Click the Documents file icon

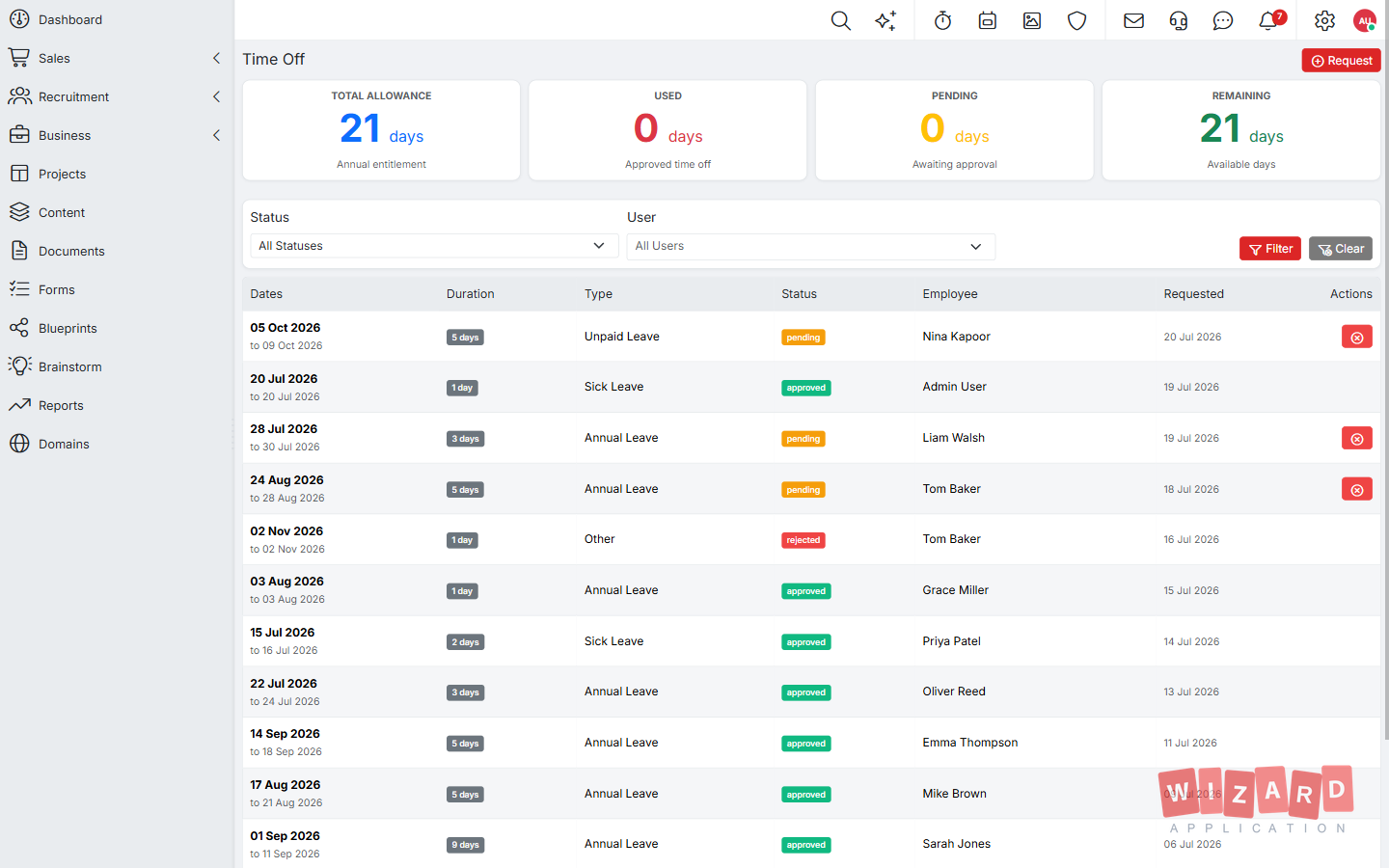pos(19,251)
